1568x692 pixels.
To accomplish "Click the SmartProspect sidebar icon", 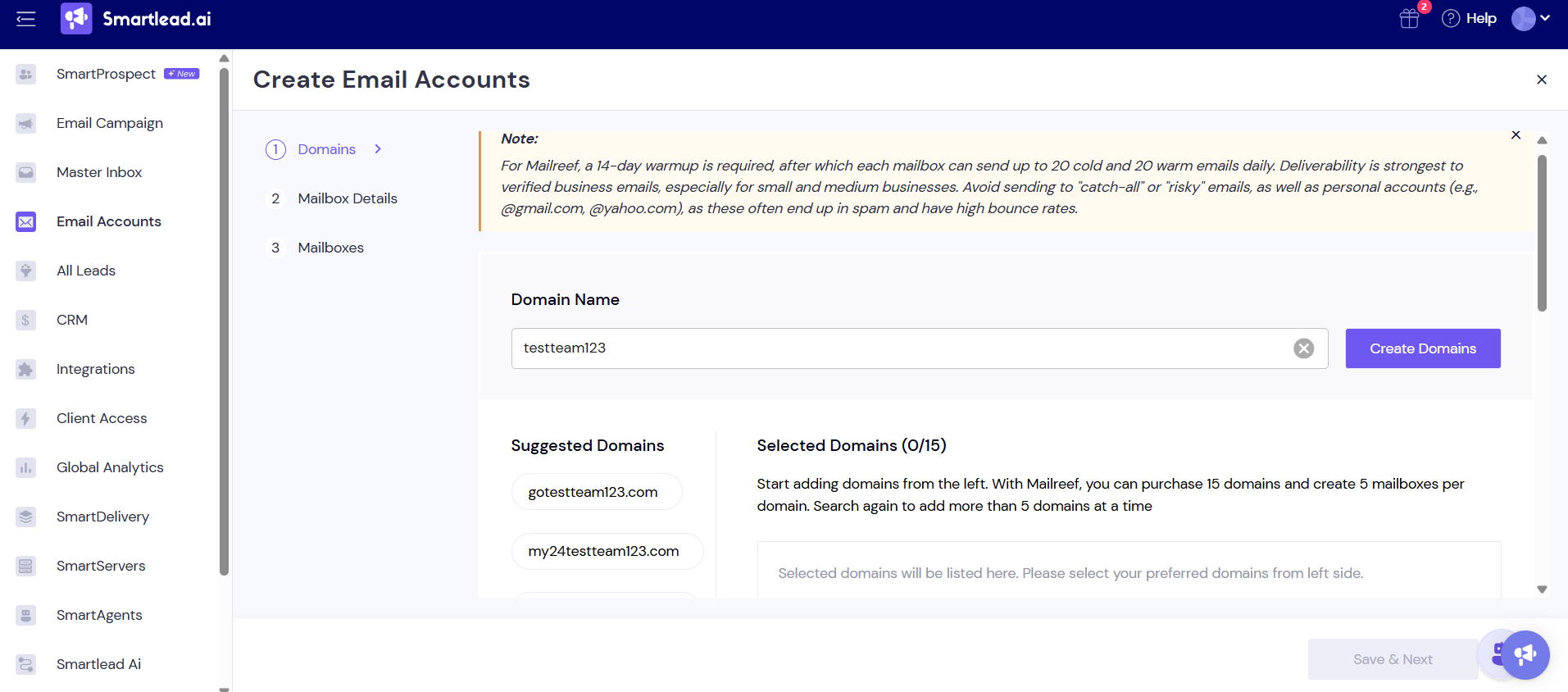I will pos(26,74).
